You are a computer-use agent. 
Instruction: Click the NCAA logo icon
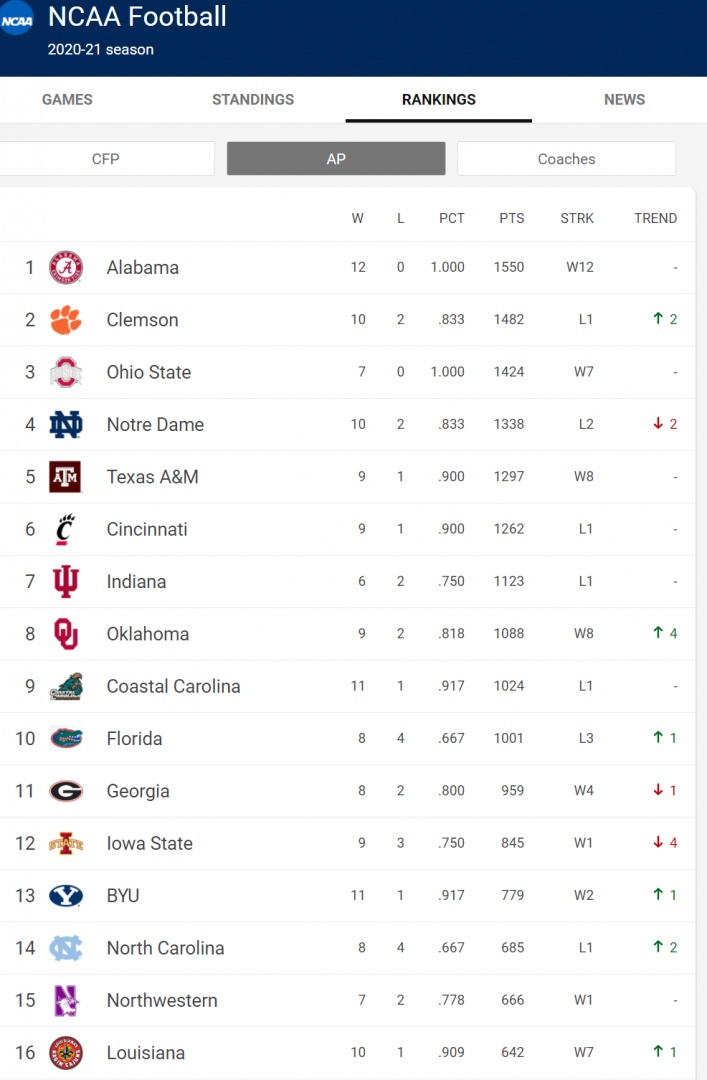[x=15, y=19]
